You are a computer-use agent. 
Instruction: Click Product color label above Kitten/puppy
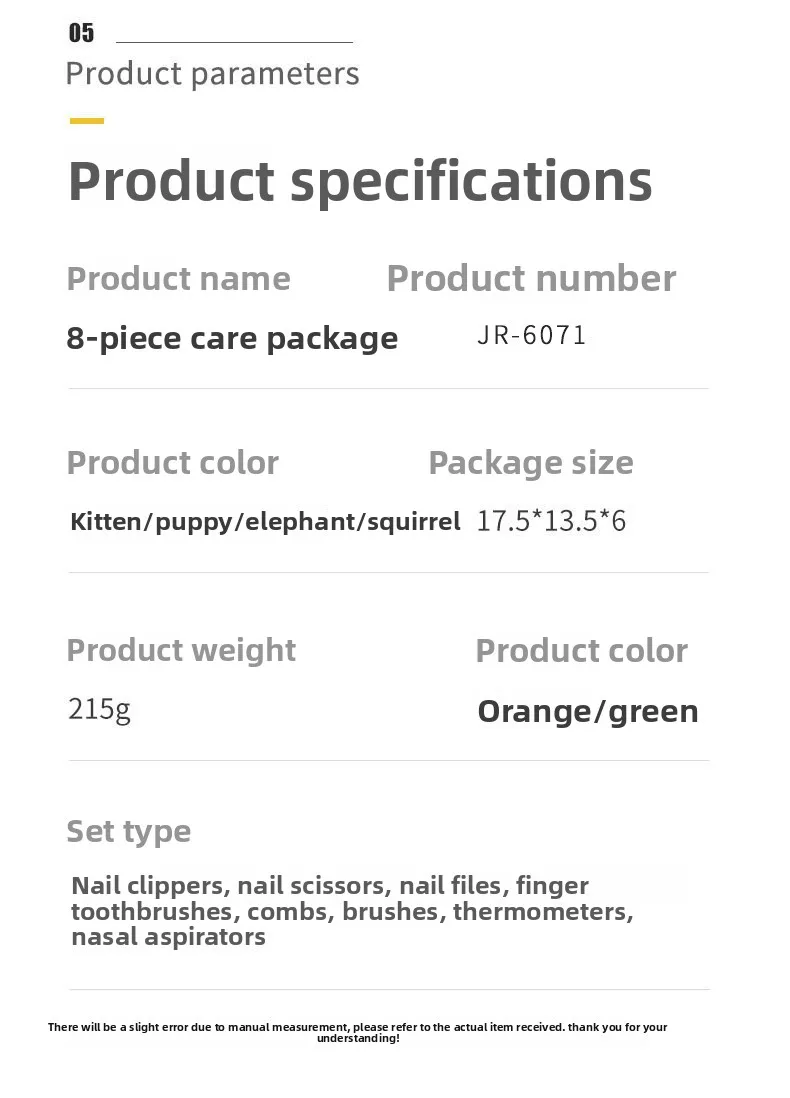173,463
